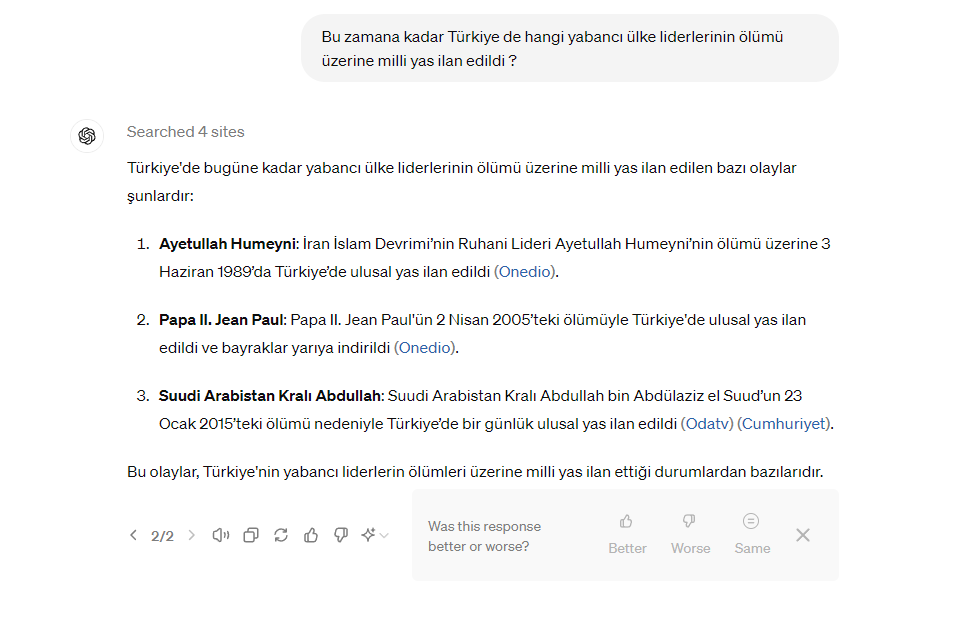The height and width of the screenshot is (642, 978).
Task: Dismiss the response feedback prompt
Action: (803, 535)
